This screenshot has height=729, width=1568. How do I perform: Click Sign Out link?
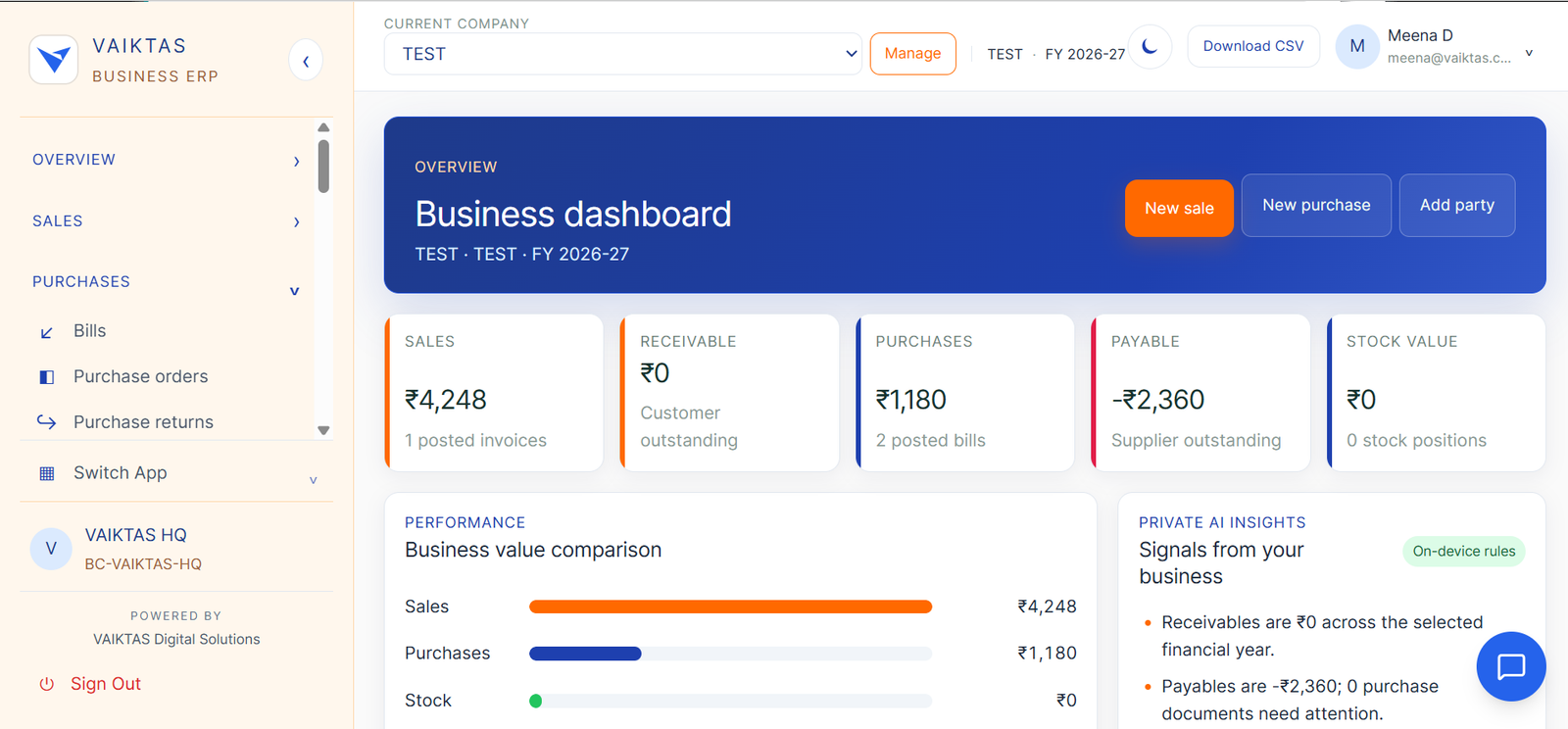point(106,684)
